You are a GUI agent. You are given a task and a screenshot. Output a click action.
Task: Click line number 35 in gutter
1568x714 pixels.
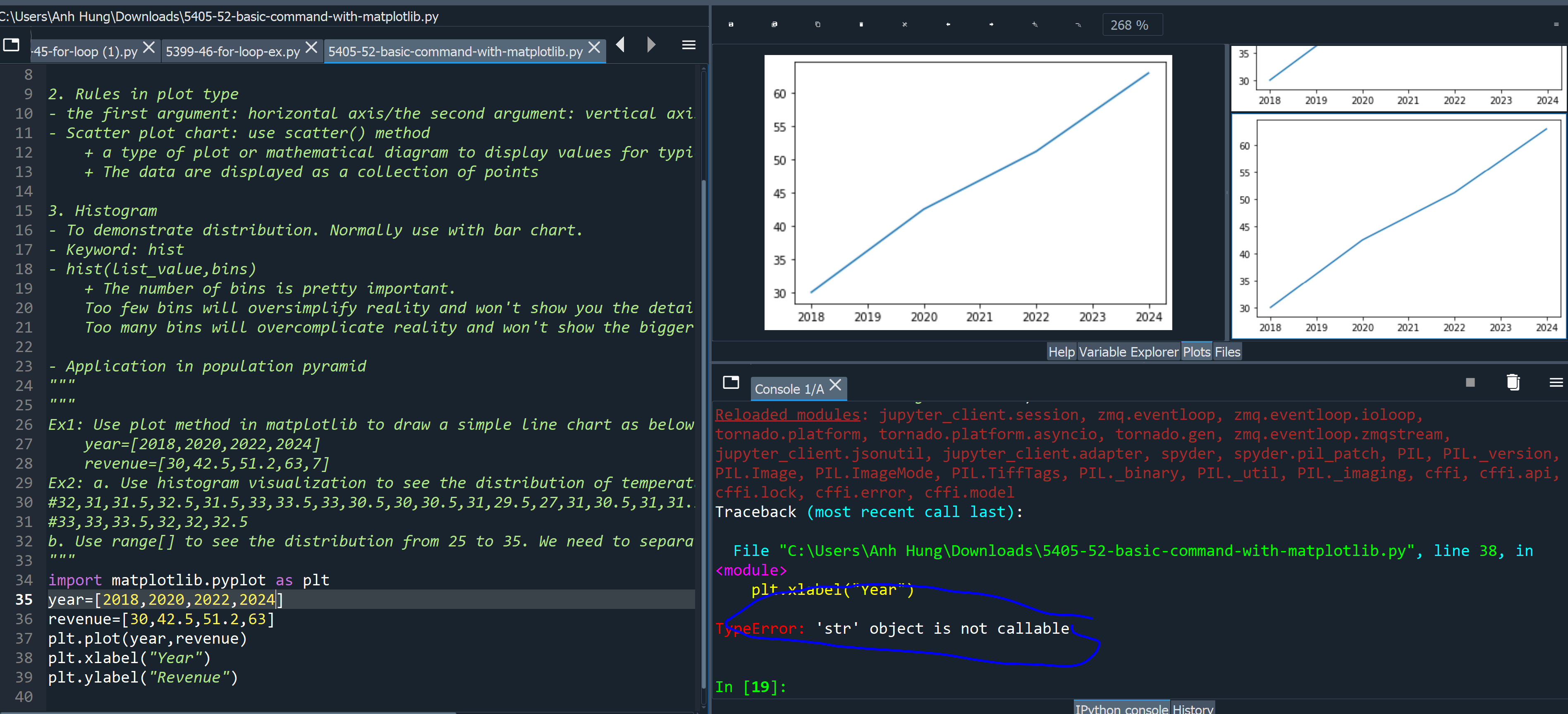tap(24, 599)
